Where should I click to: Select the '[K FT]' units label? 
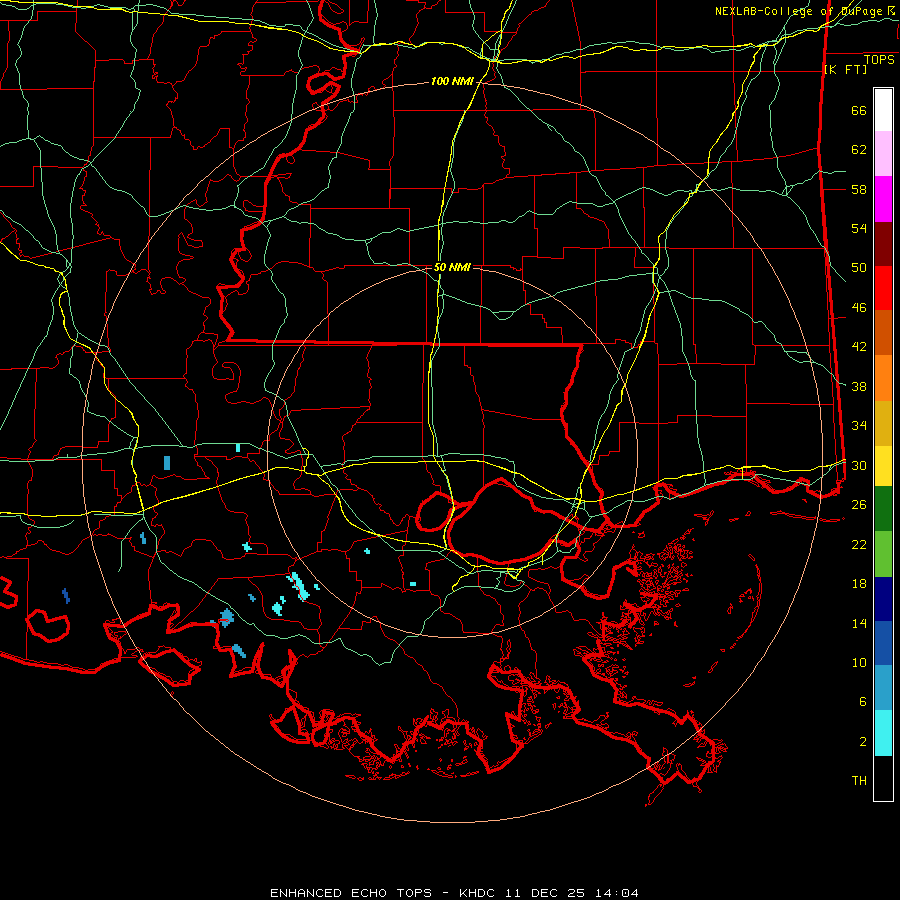[845, 70]
